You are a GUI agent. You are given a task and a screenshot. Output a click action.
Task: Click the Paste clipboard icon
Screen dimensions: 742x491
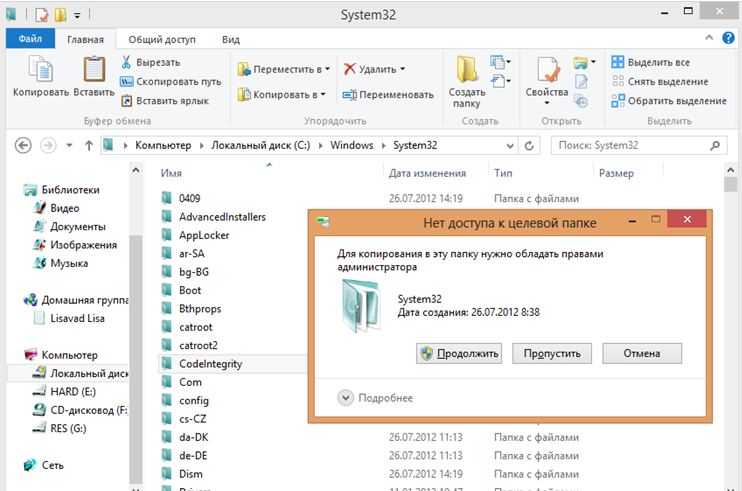(94, 70)
